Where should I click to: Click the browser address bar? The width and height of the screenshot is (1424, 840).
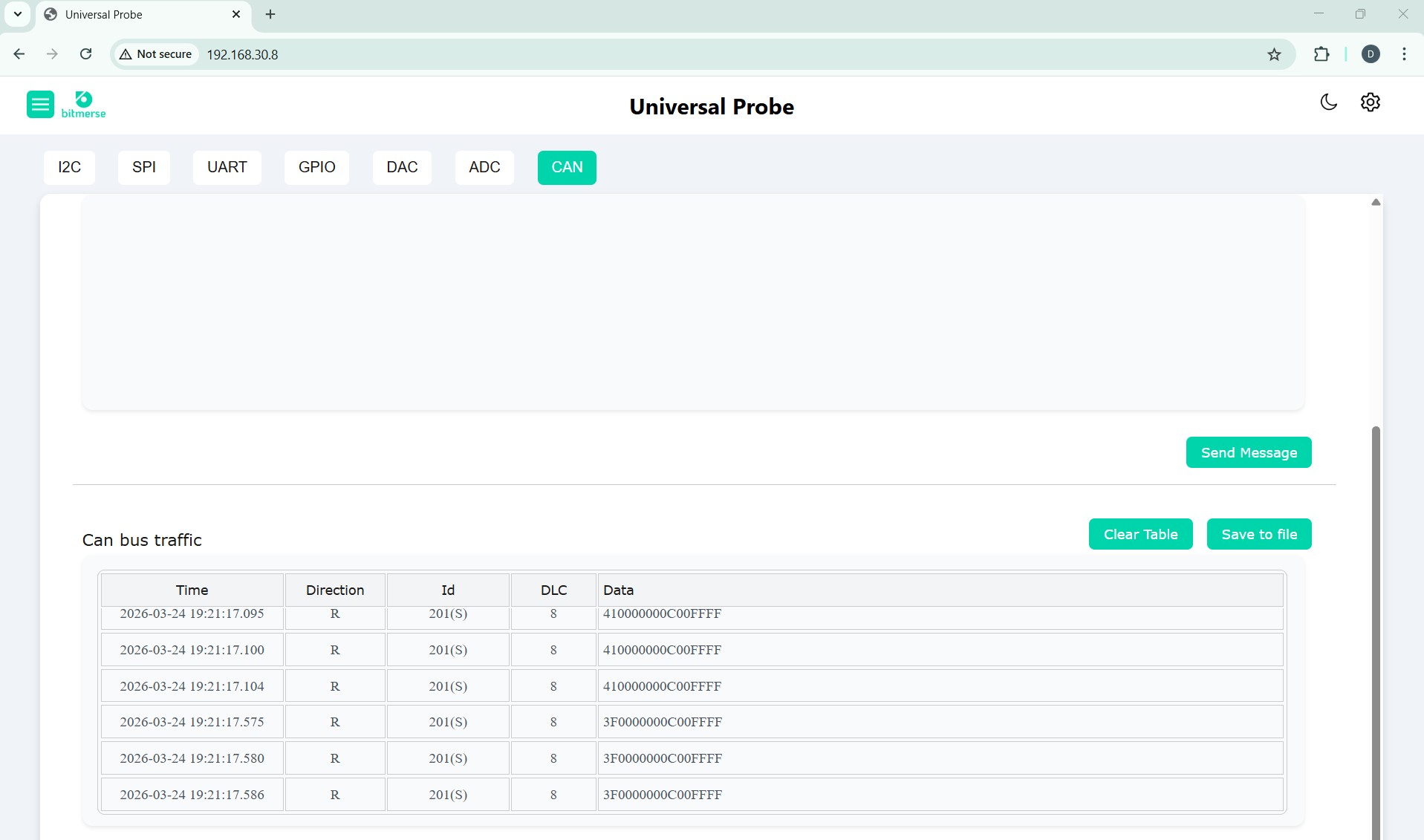pyautogui.click(x=446, y=54)
